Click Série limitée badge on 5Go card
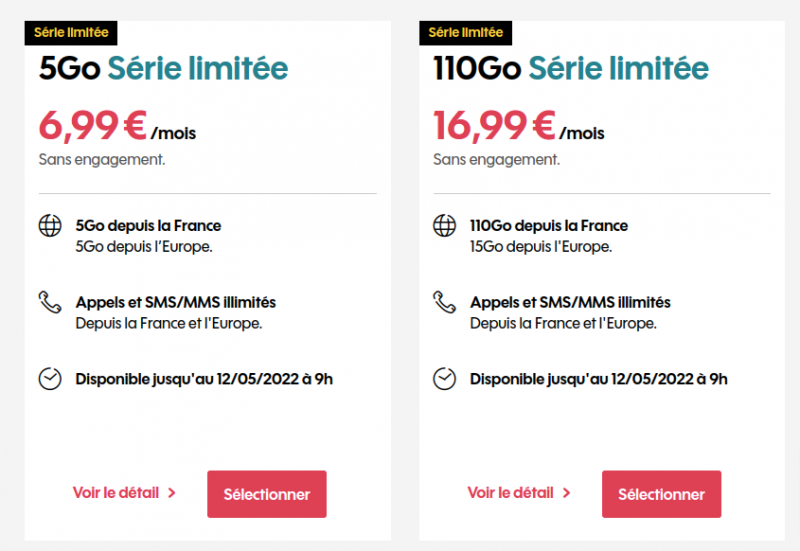Viewport: 800px width, 551px height. [x=71, y=32]
